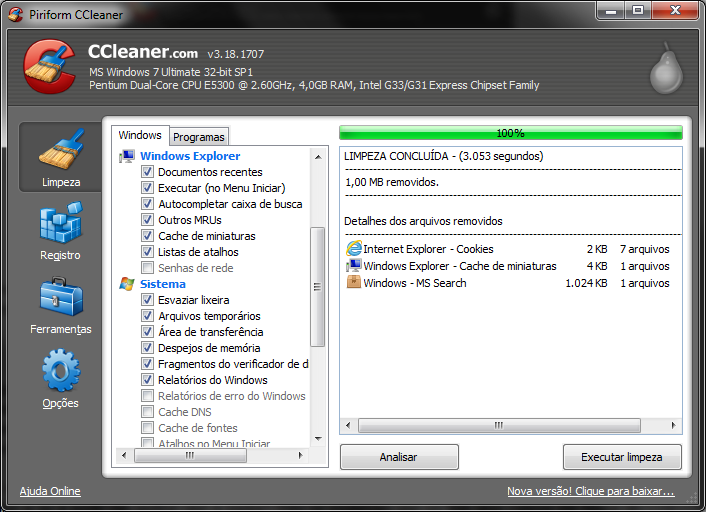Maximize the CCleaner window
This screenshot has height=512, width=706.
[x=638, y=11]
